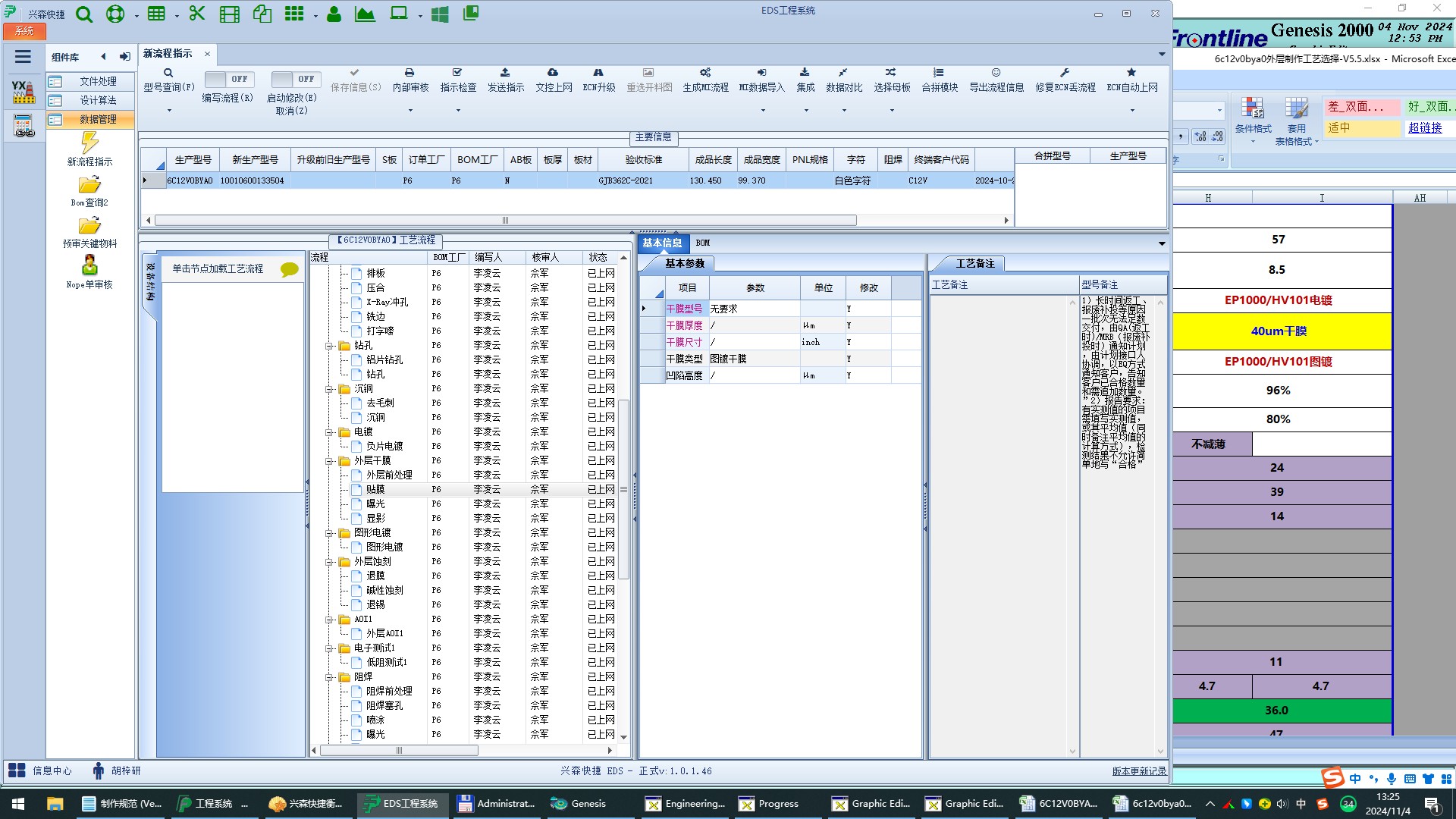Open dropdown arrow under MI数据导入
This screenshot has height=819, width=1456.
click(763, 111)
